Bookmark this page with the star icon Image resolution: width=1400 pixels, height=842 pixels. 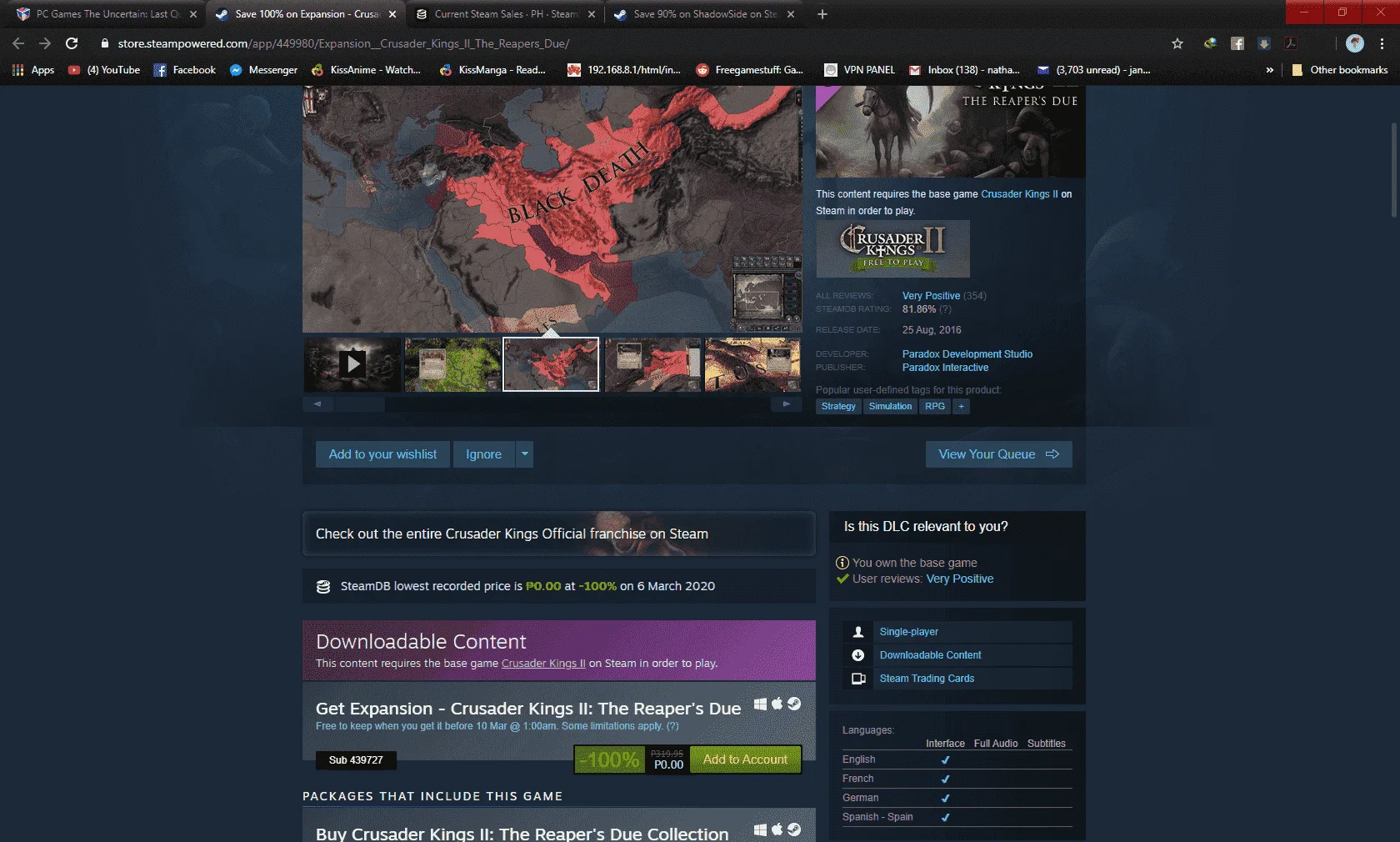[x=1177, y=43]
